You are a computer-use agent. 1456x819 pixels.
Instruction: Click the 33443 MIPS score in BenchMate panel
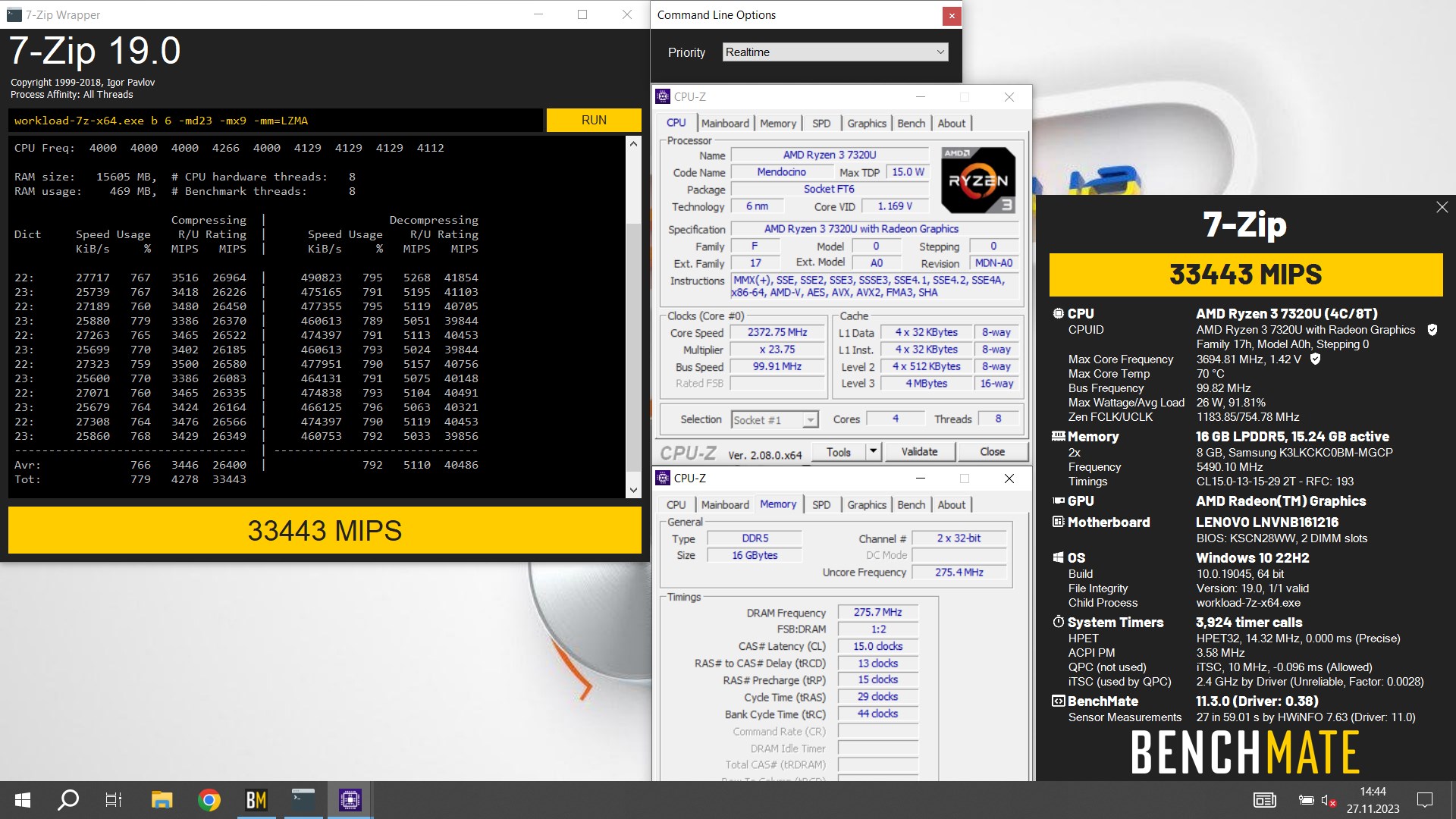click(1245, 275)
